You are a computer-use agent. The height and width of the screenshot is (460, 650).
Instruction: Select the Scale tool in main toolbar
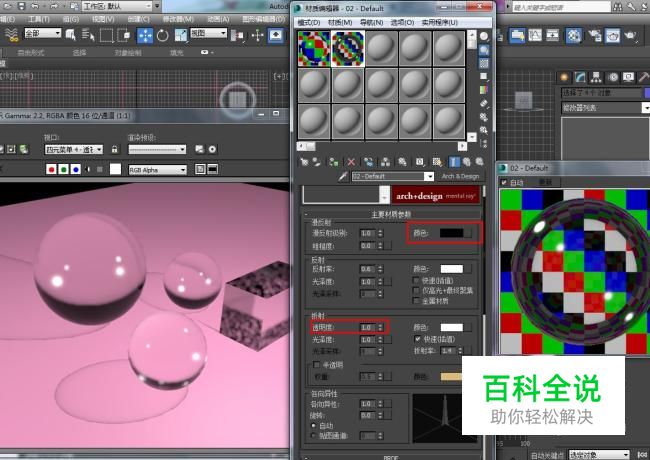click(181, 36)
